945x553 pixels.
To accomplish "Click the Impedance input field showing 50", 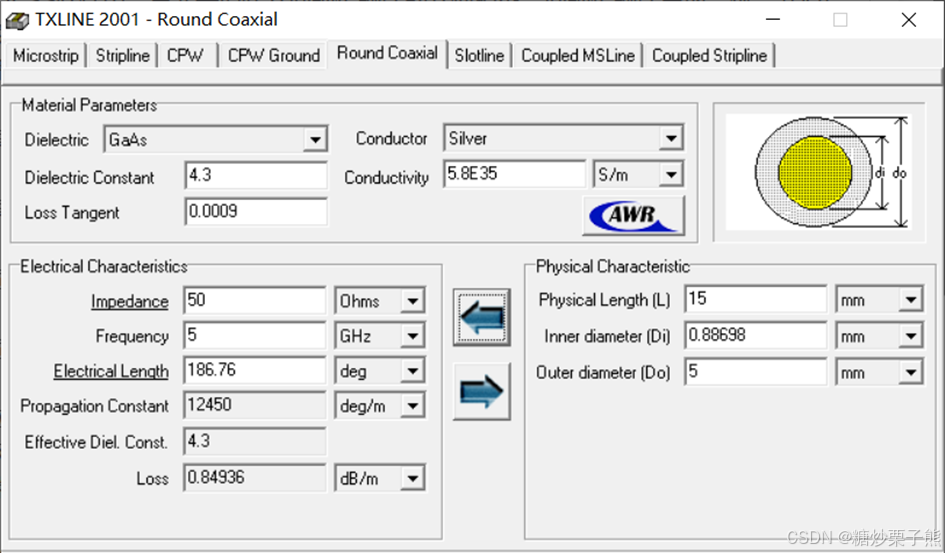I will [x=254, y=300].
